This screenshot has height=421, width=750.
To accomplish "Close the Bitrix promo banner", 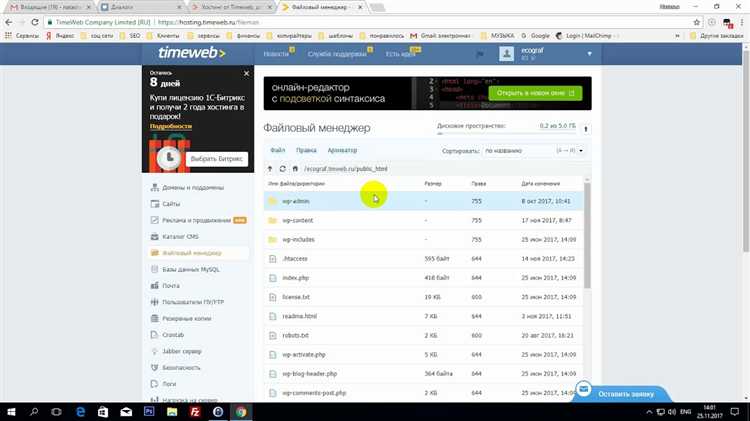I will 246,73.
